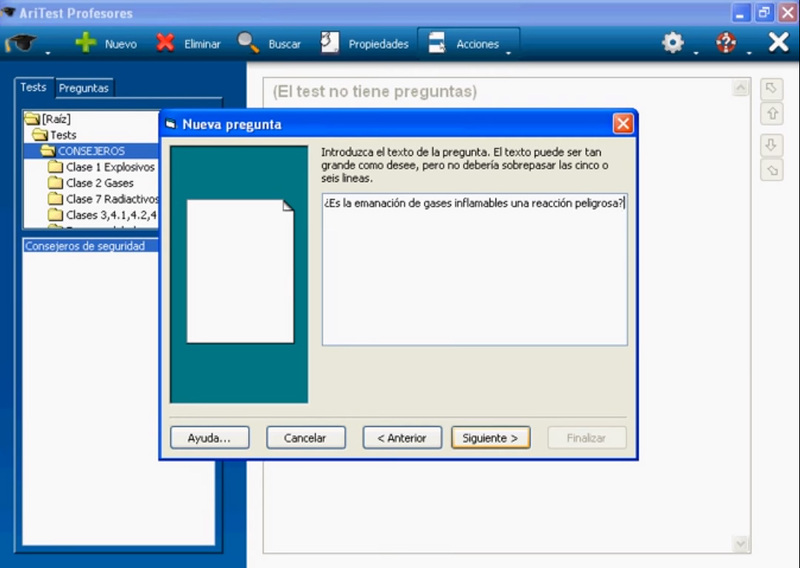Select the [Raíz] root folder
This screenshot has height=568, width=800.
pos(48,119)
